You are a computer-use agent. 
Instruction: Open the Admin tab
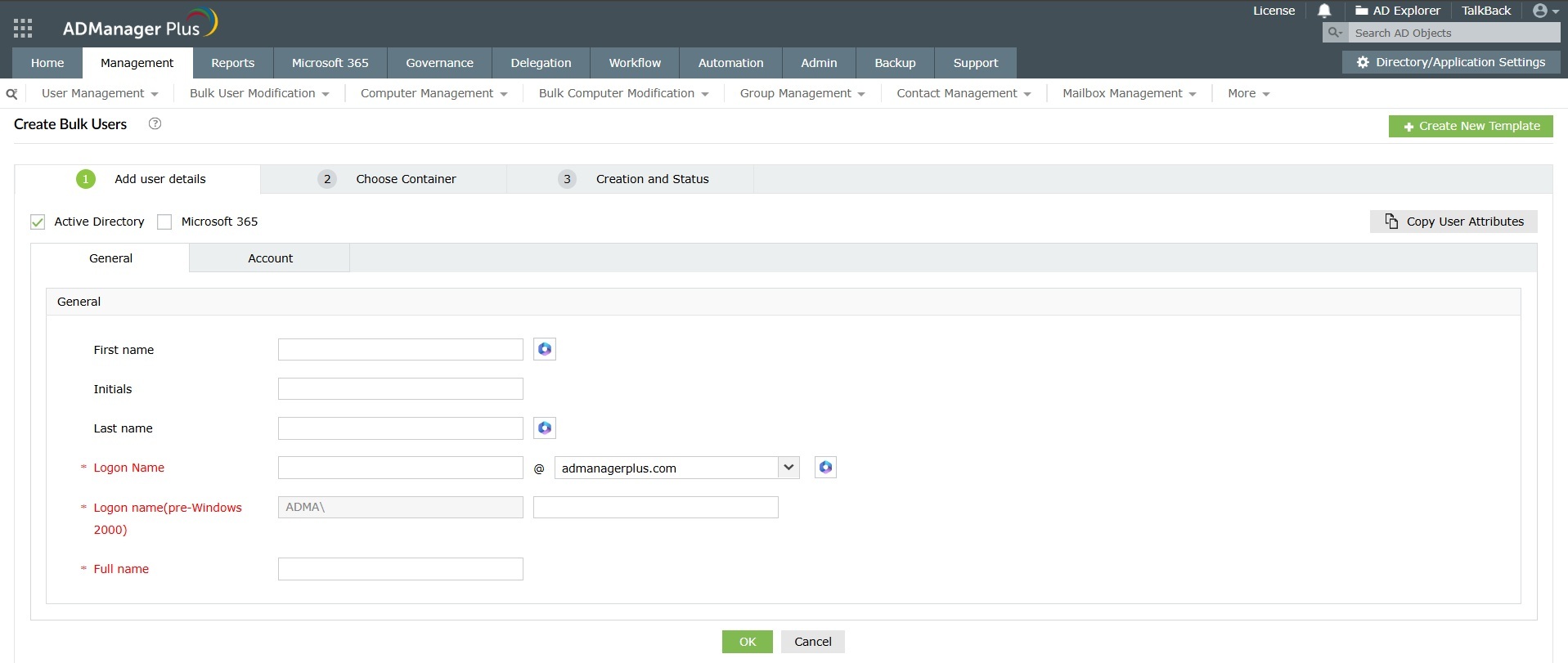pyautogui.click(x=819, y=63)
